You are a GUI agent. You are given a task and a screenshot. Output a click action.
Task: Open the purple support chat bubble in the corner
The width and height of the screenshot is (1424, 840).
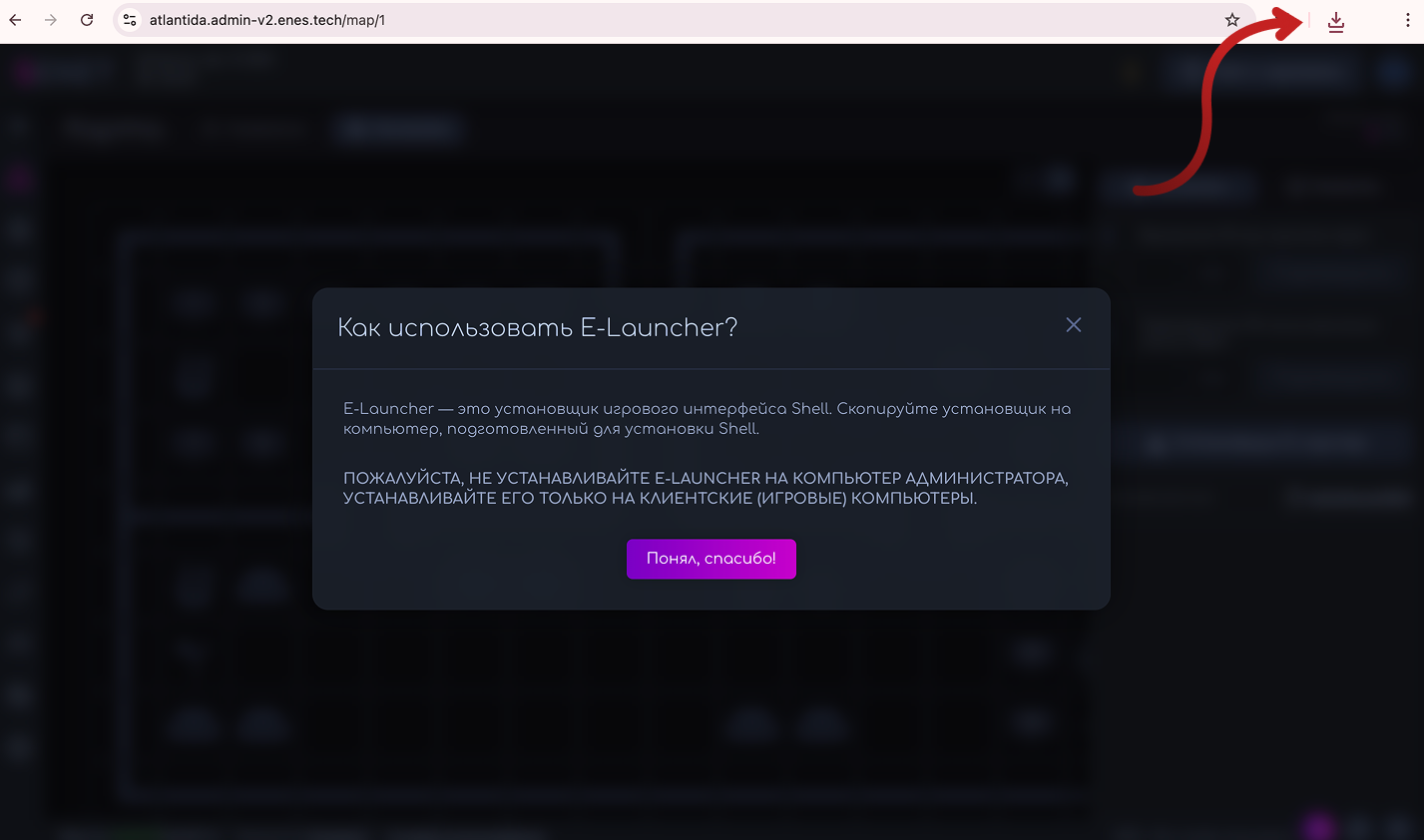point(1317,826)
